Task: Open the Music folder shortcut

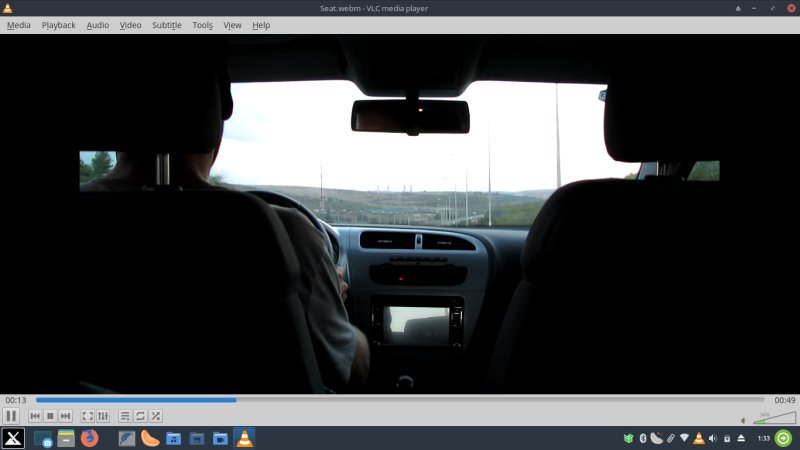Action: pyautogui.click(x=173, y=438)
